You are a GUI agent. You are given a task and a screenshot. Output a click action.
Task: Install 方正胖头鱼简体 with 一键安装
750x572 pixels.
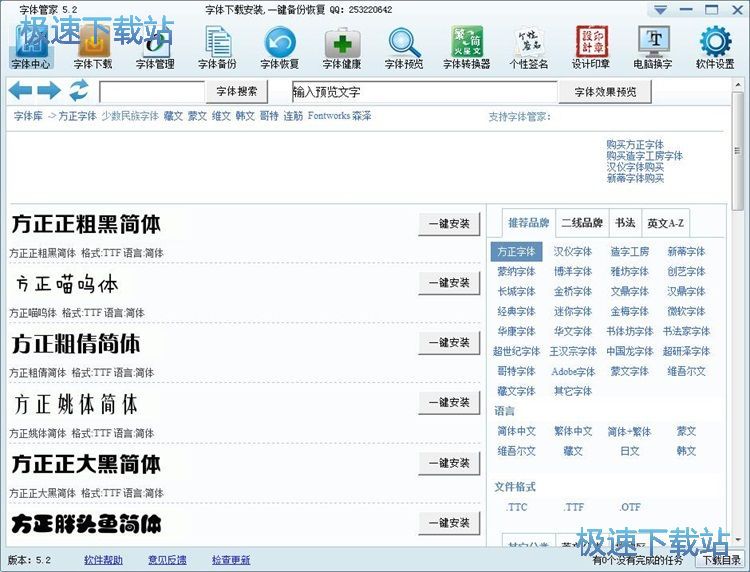[x=449, y=523]
